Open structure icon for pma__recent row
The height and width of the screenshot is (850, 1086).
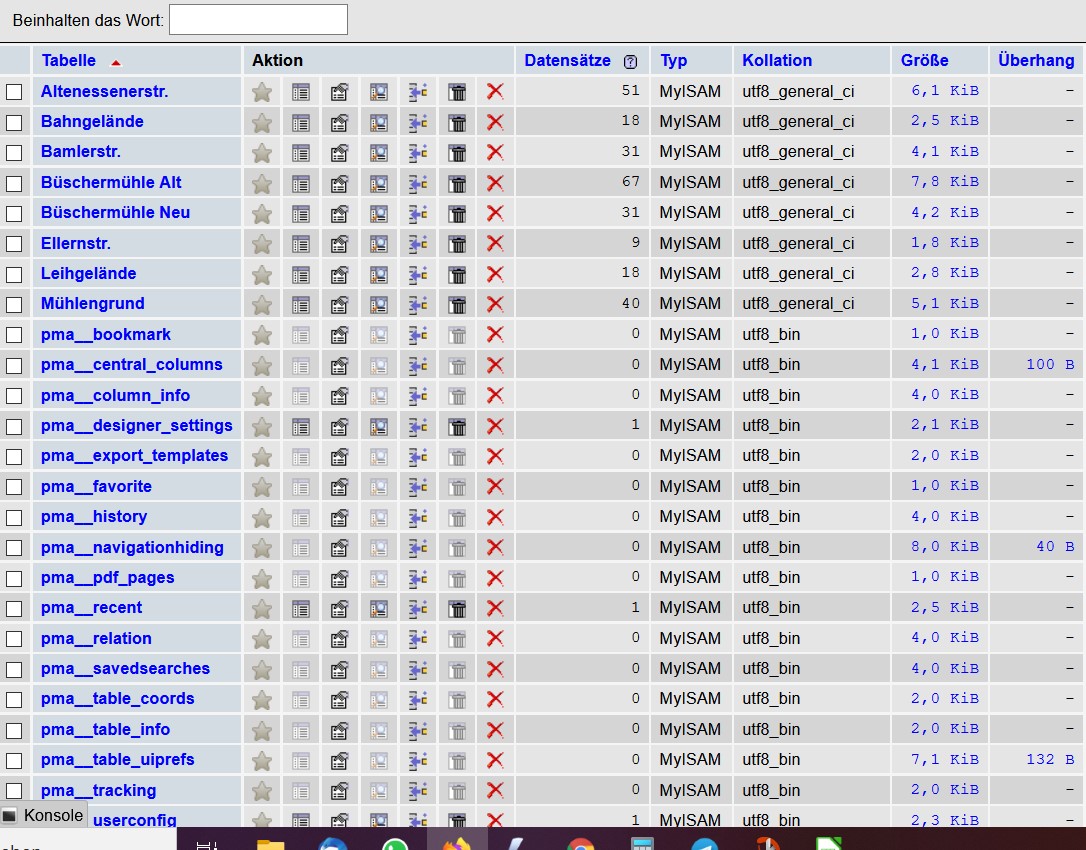[x=340, y=609]
